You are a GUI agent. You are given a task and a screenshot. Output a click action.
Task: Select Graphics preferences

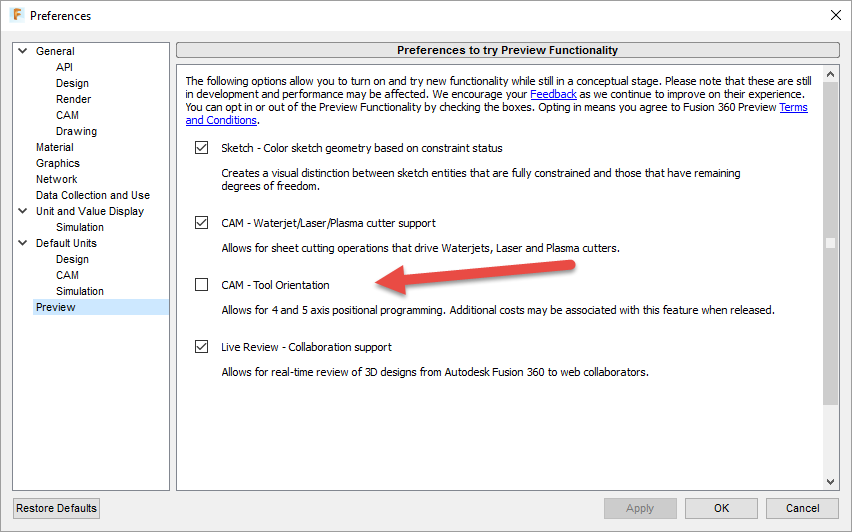pos(58,163)
